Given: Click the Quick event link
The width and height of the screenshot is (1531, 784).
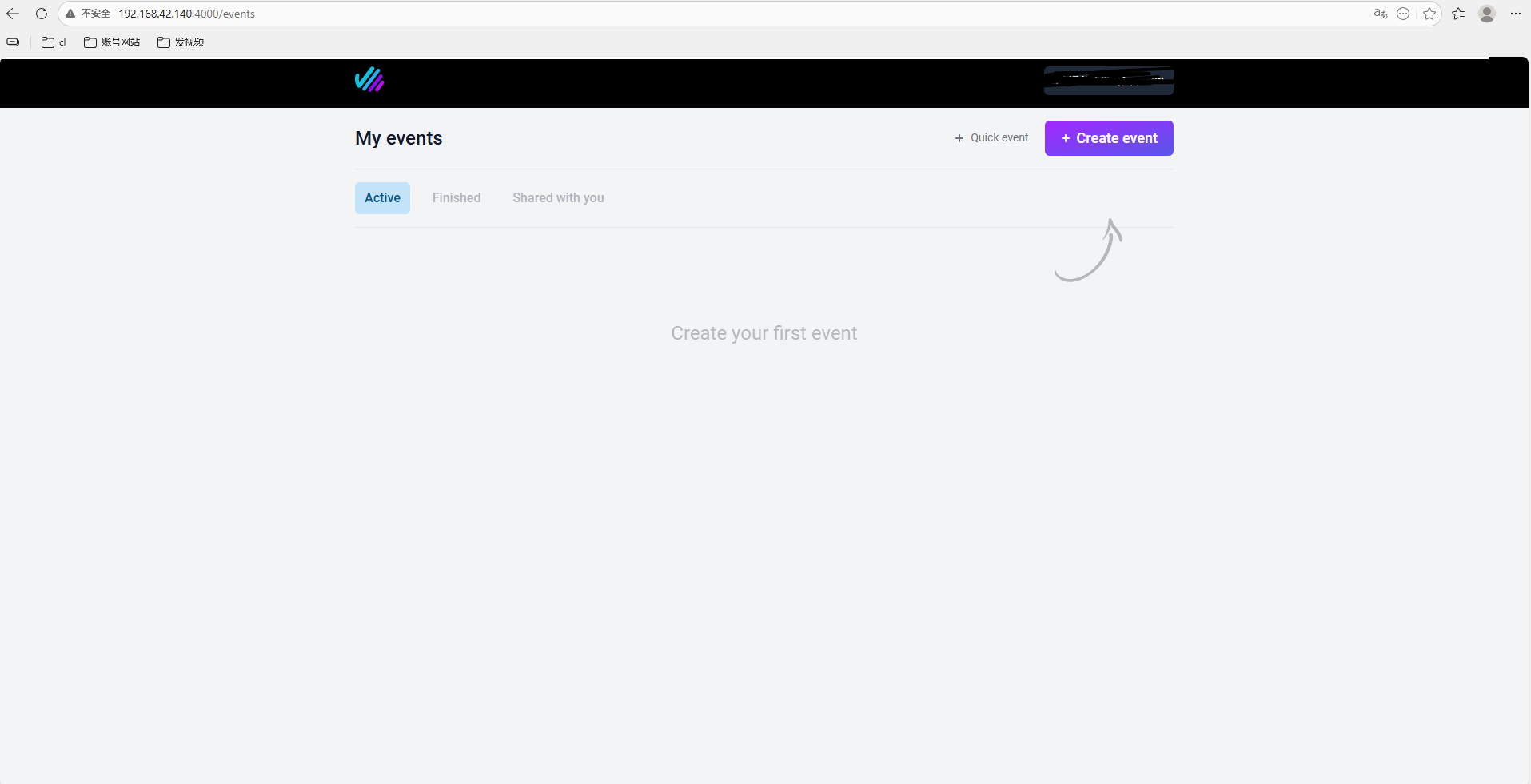Looking at the screenshot, I should 991,138.
